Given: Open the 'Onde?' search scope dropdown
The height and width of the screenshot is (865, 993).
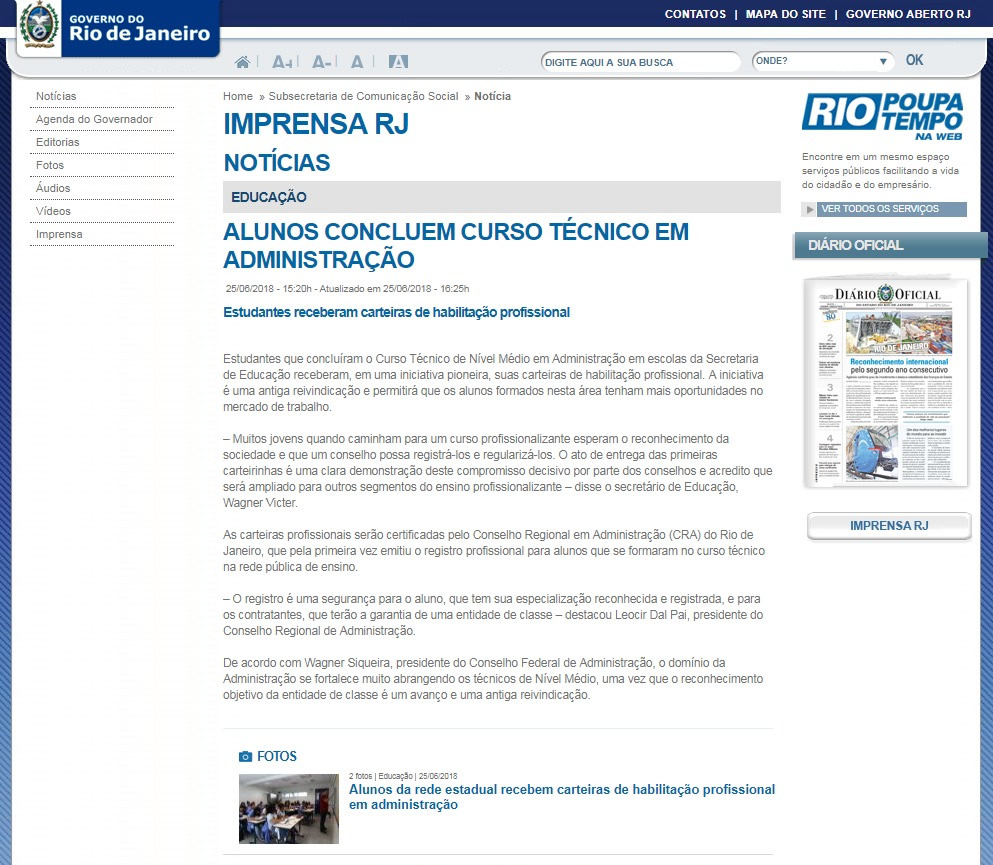Looking at the screenshot, I should click(x=822, y=61).
